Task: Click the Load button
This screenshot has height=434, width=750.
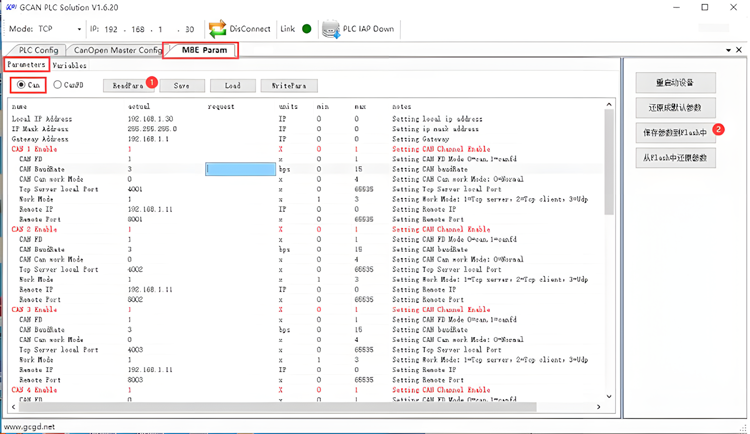Action: pyautogui.click(x=232, y=86)
